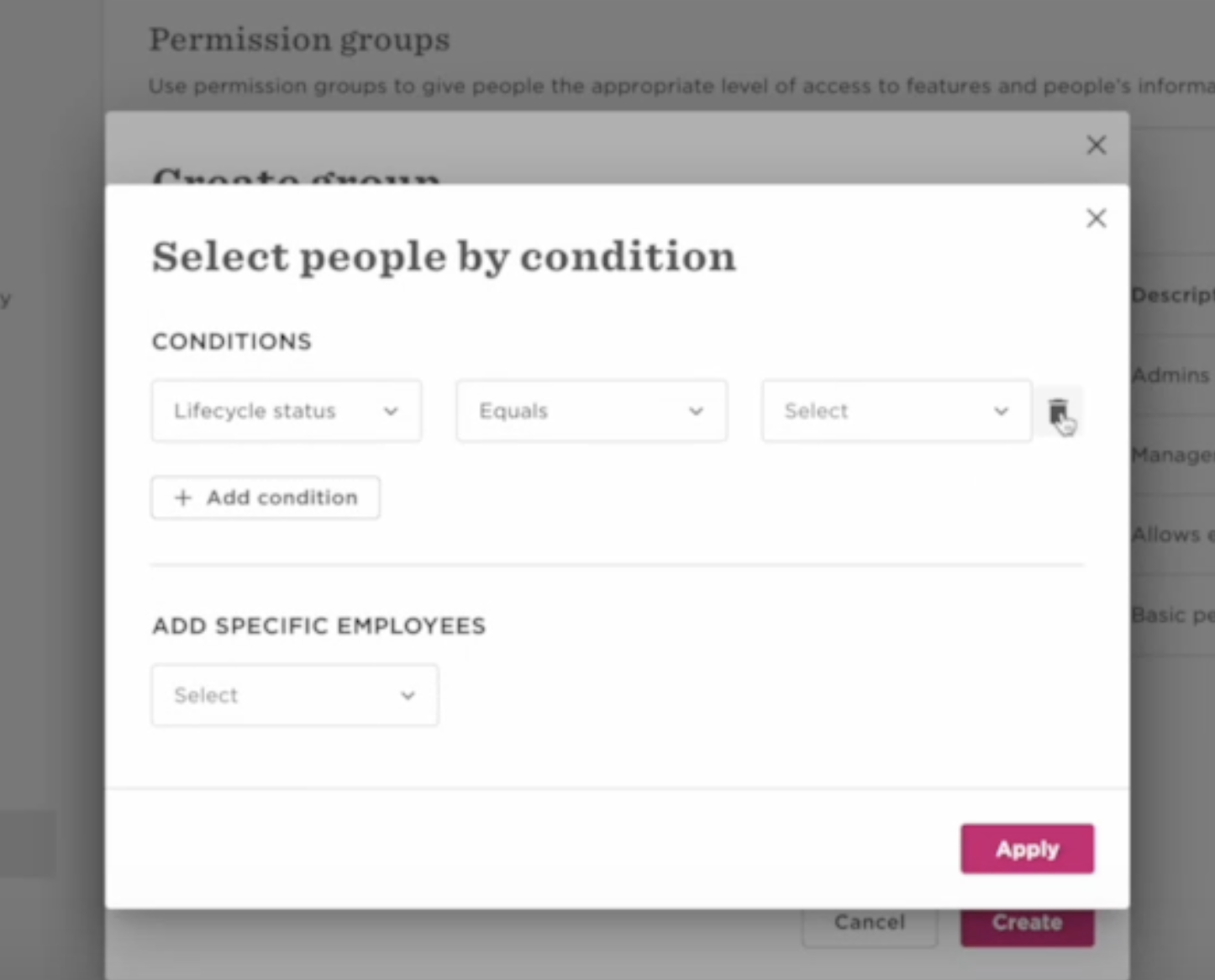1215x980 pixels.
Task: Close the Create group dialog behind
Action: tap(1096, 145)
